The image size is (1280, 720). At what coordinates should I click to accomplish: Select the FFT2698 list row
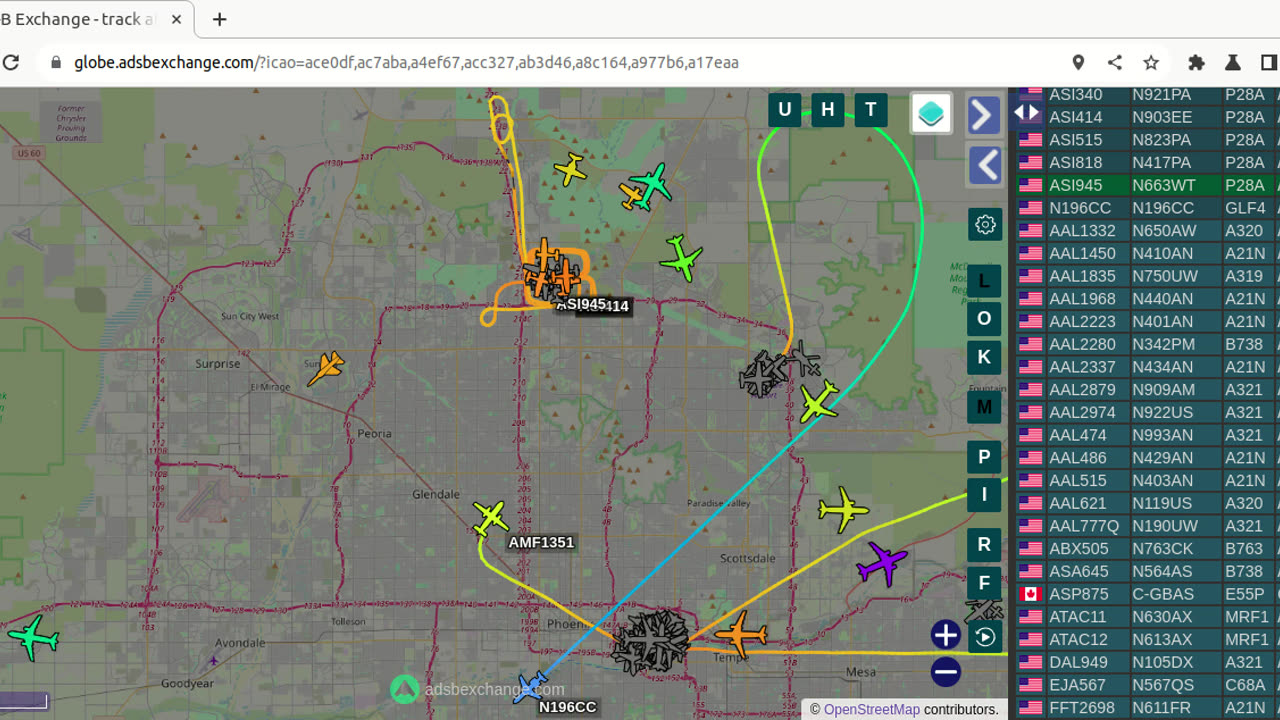1147,708
